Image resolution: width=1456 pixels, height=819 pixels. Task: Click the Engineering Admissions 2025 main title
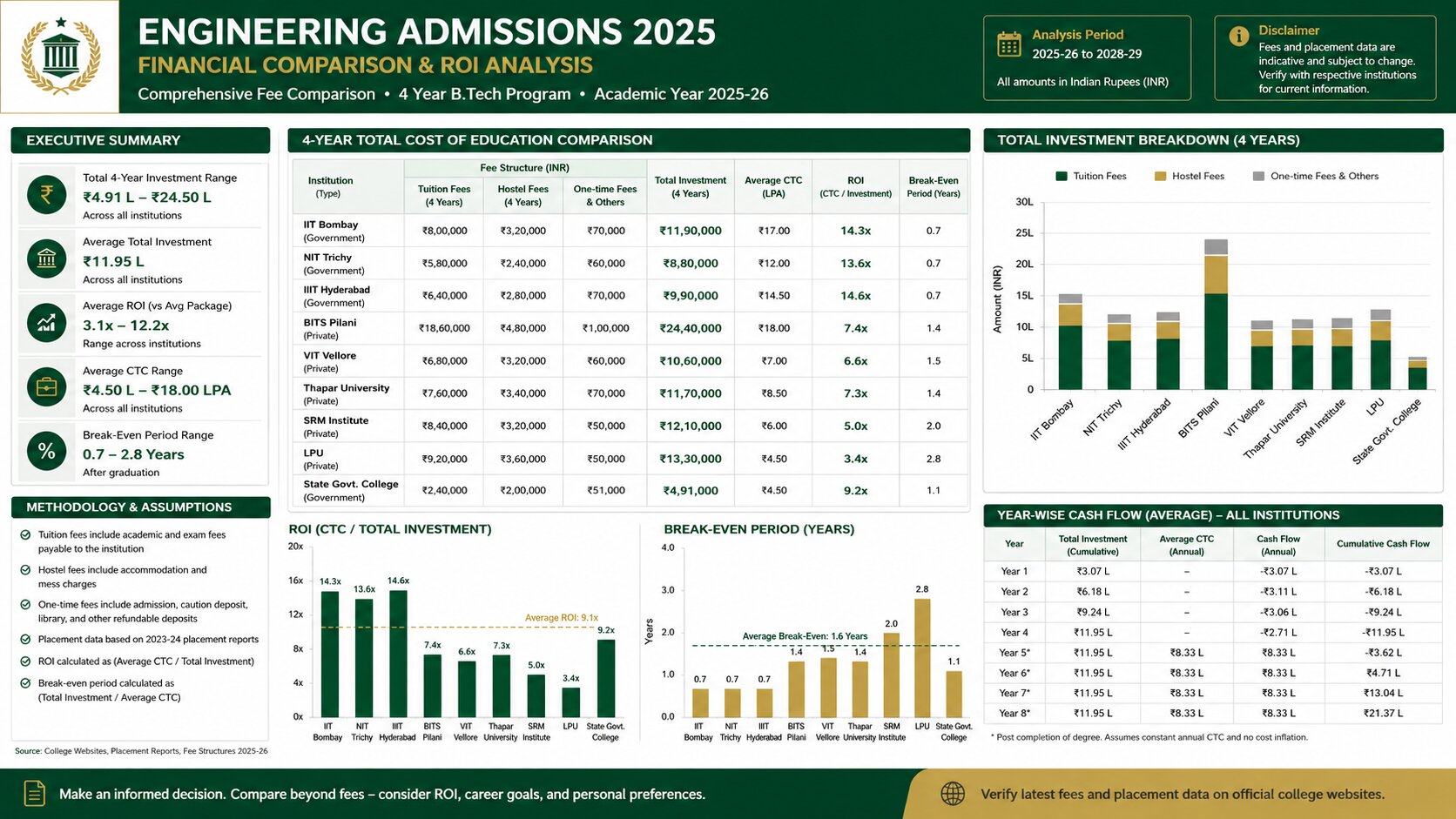click(427, 32)
